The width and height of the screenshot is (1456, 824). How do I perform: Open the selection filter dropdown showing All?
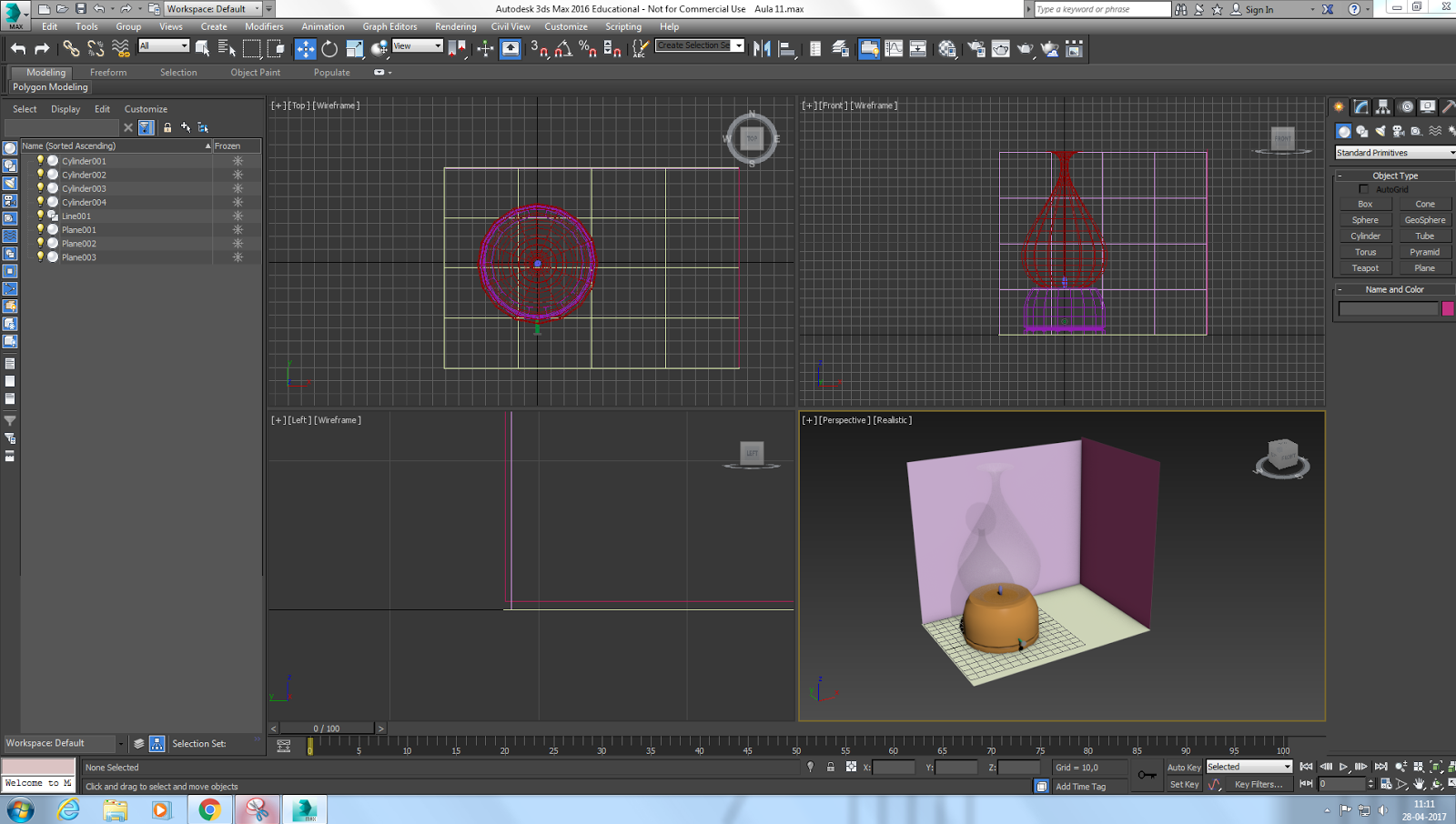164,46
